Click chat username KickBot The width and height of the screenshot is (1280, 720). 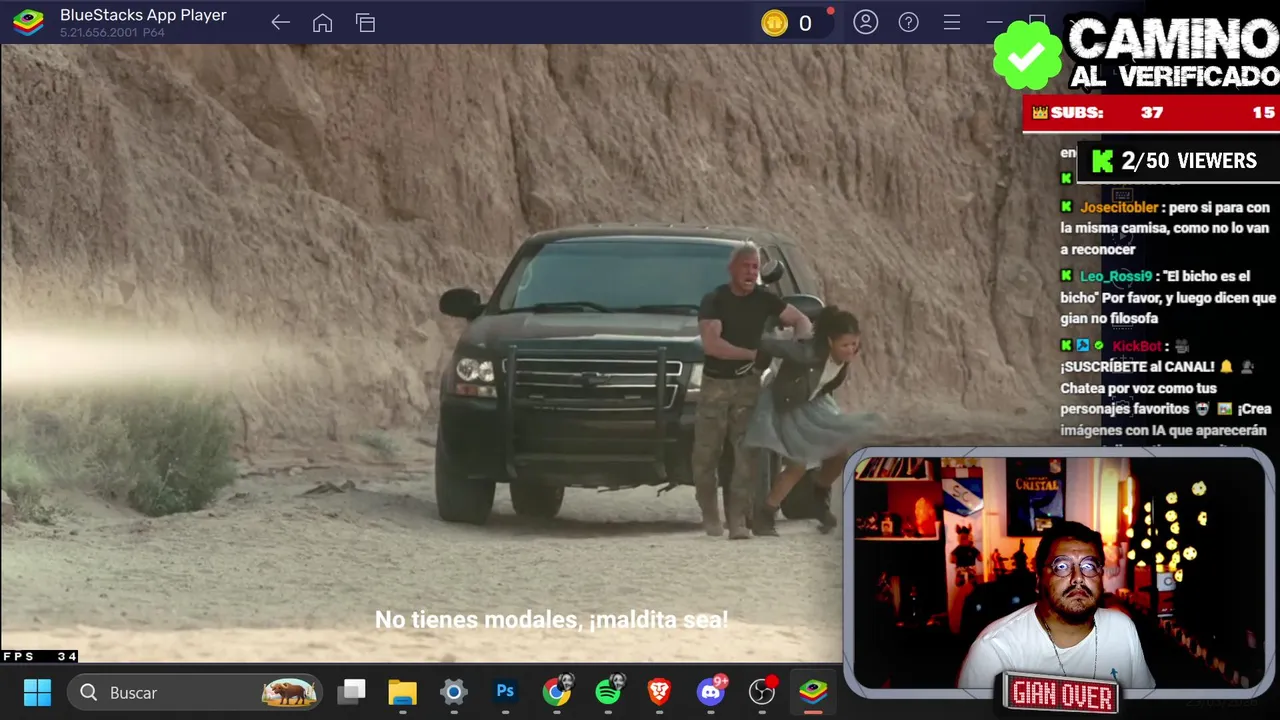point(1137,346)
